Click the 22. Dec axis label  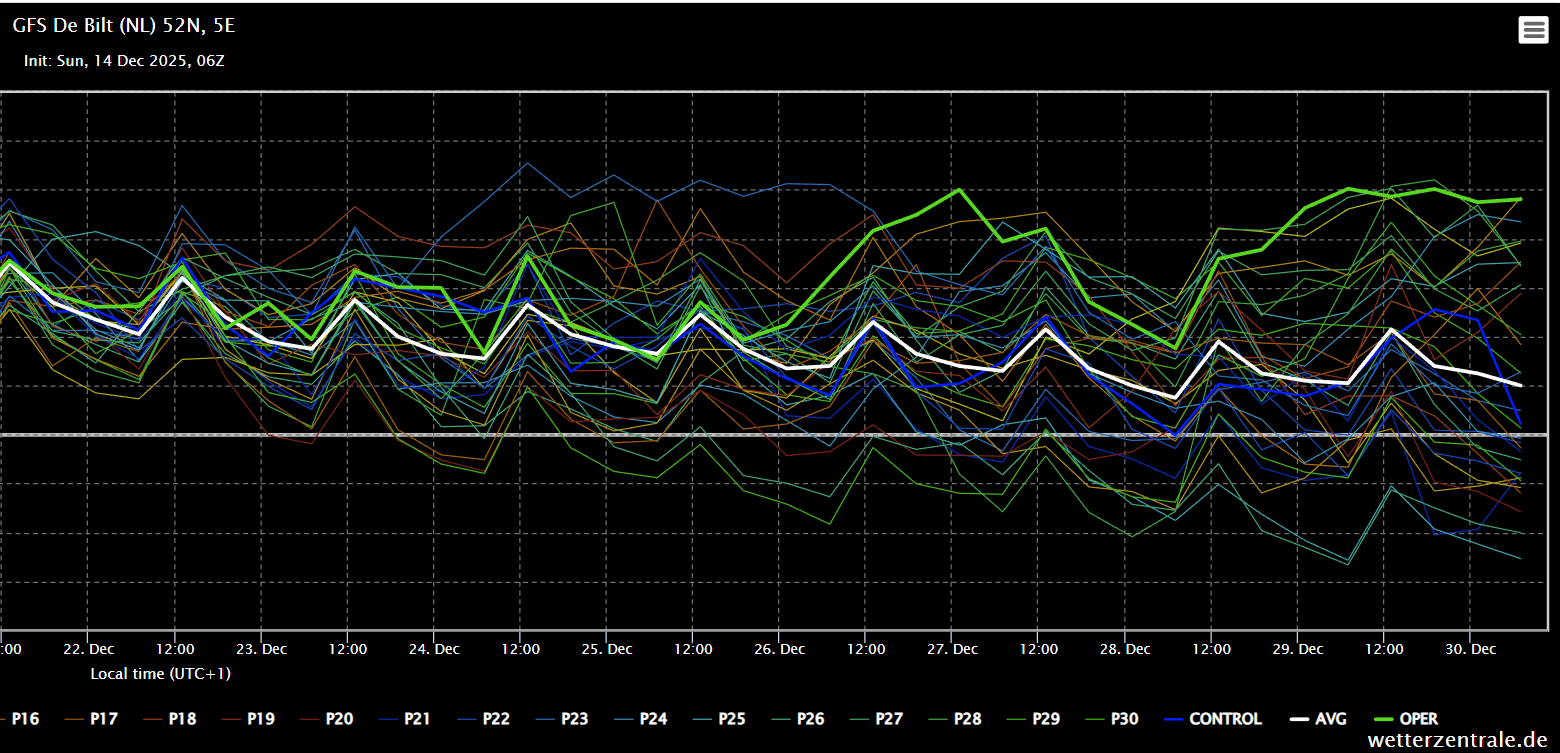pos(88,649)
